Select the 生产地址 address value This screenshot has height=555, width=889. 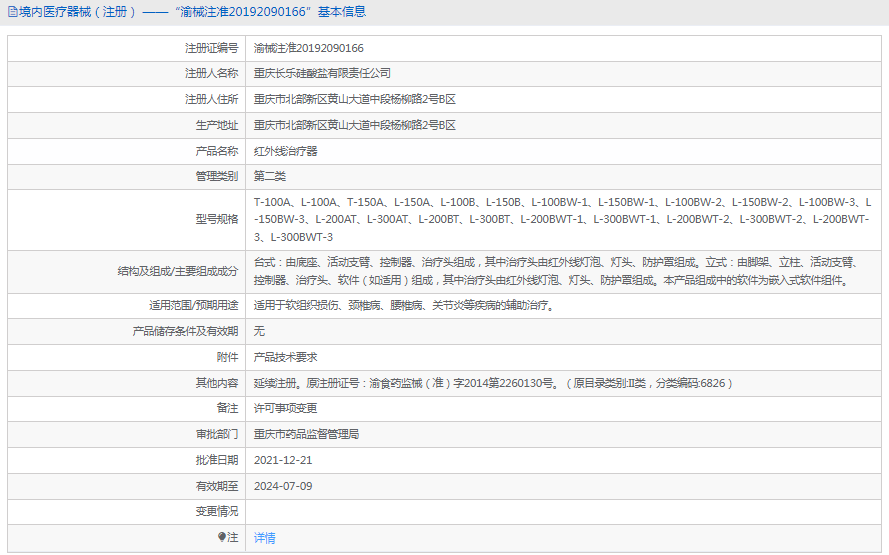[x=354, y=125]
